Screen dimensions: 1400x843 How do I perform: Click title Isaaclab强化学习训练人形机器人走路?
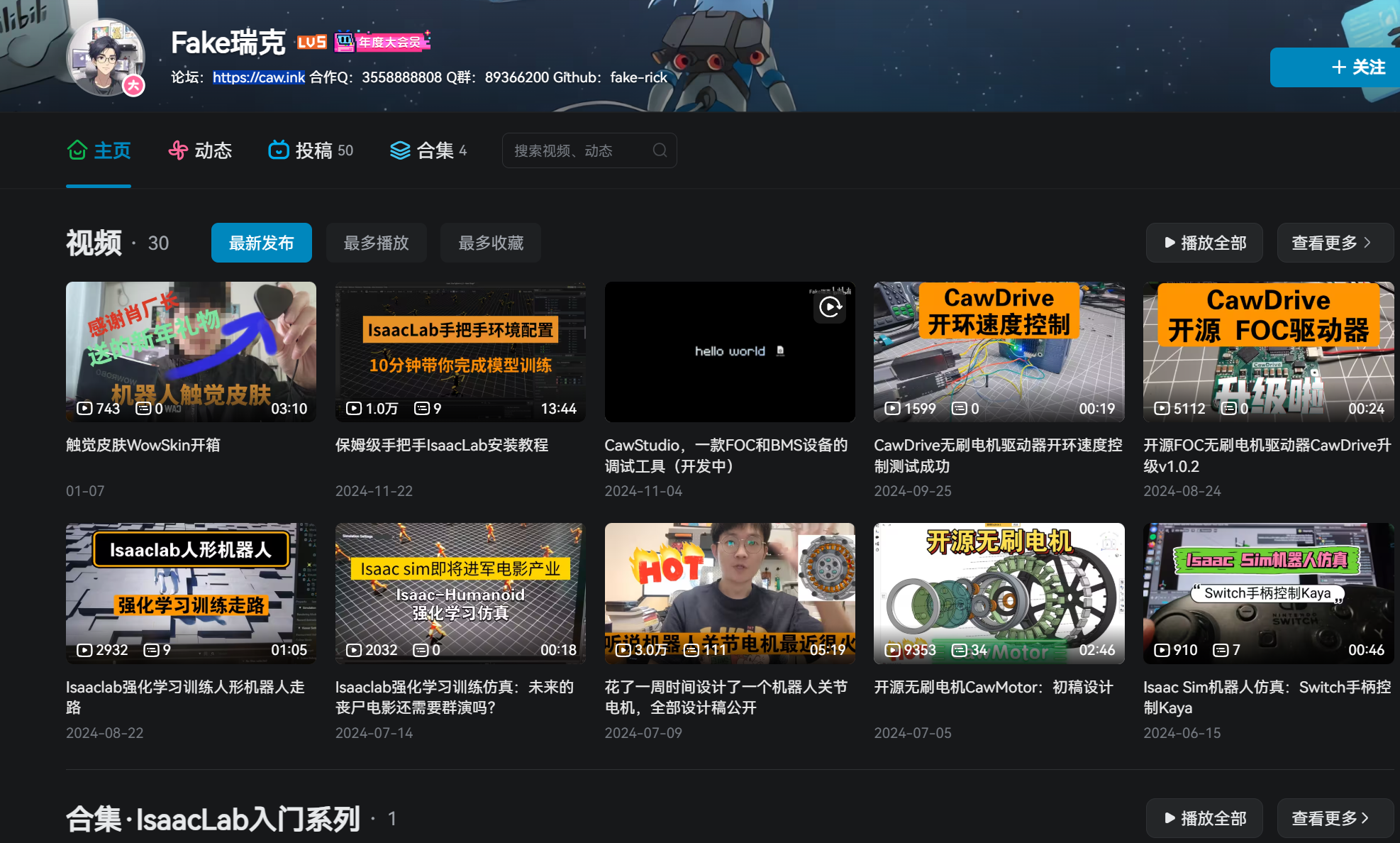pos(185,697)
